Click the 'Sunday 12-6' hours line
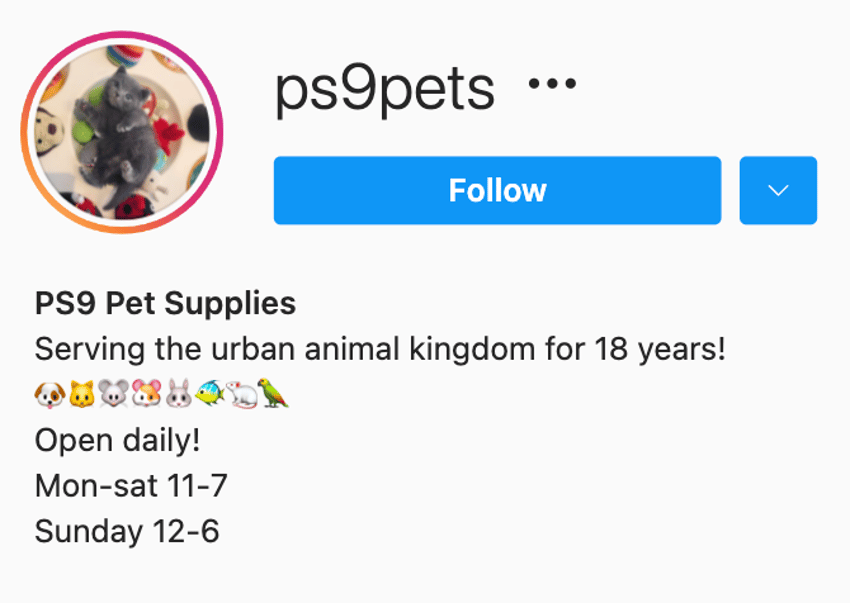Screen dimensions: 850x603 127,531
